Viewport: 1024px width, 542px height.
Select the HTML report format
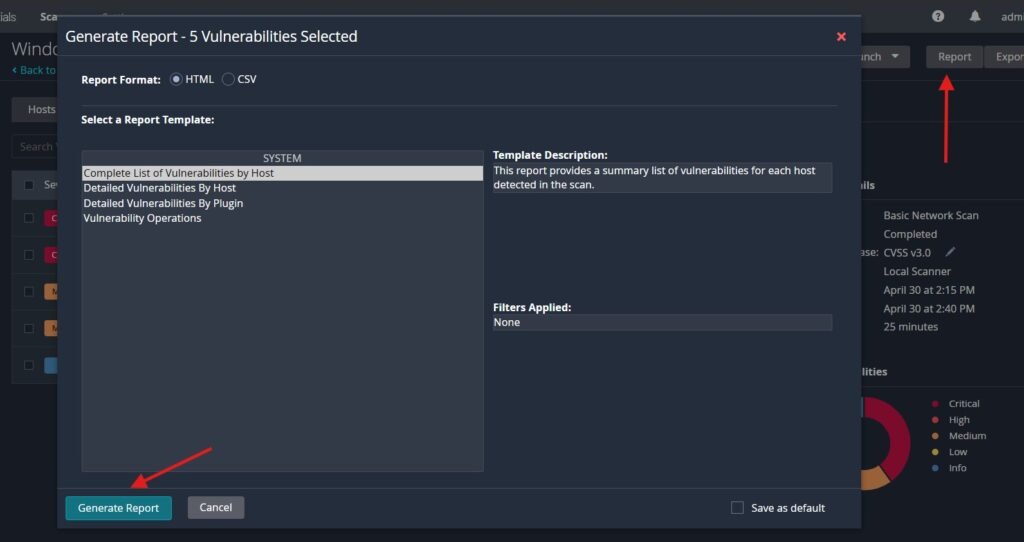click(x=177, y=79)
